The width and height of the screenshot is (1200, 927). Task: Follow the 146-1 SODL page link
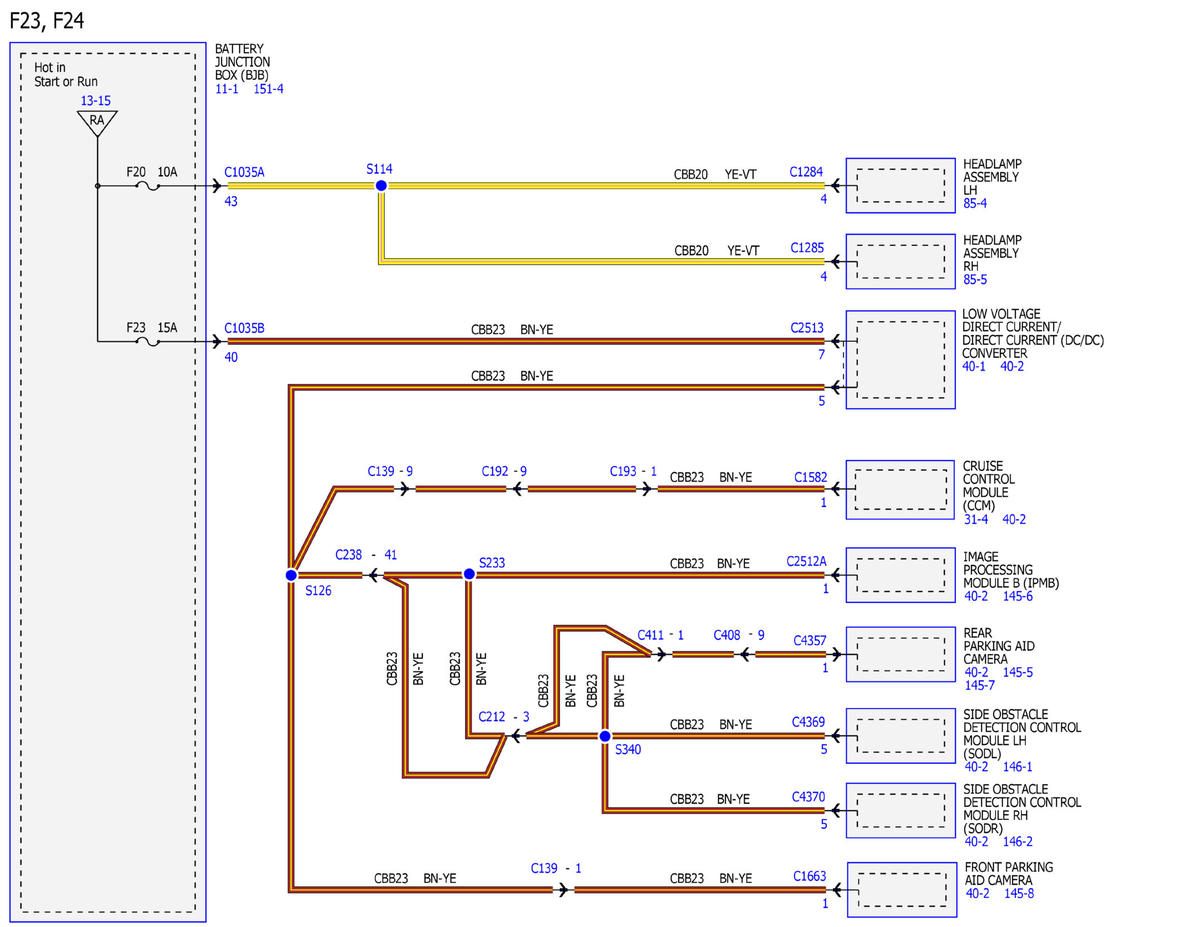(x=1018, y=767)
